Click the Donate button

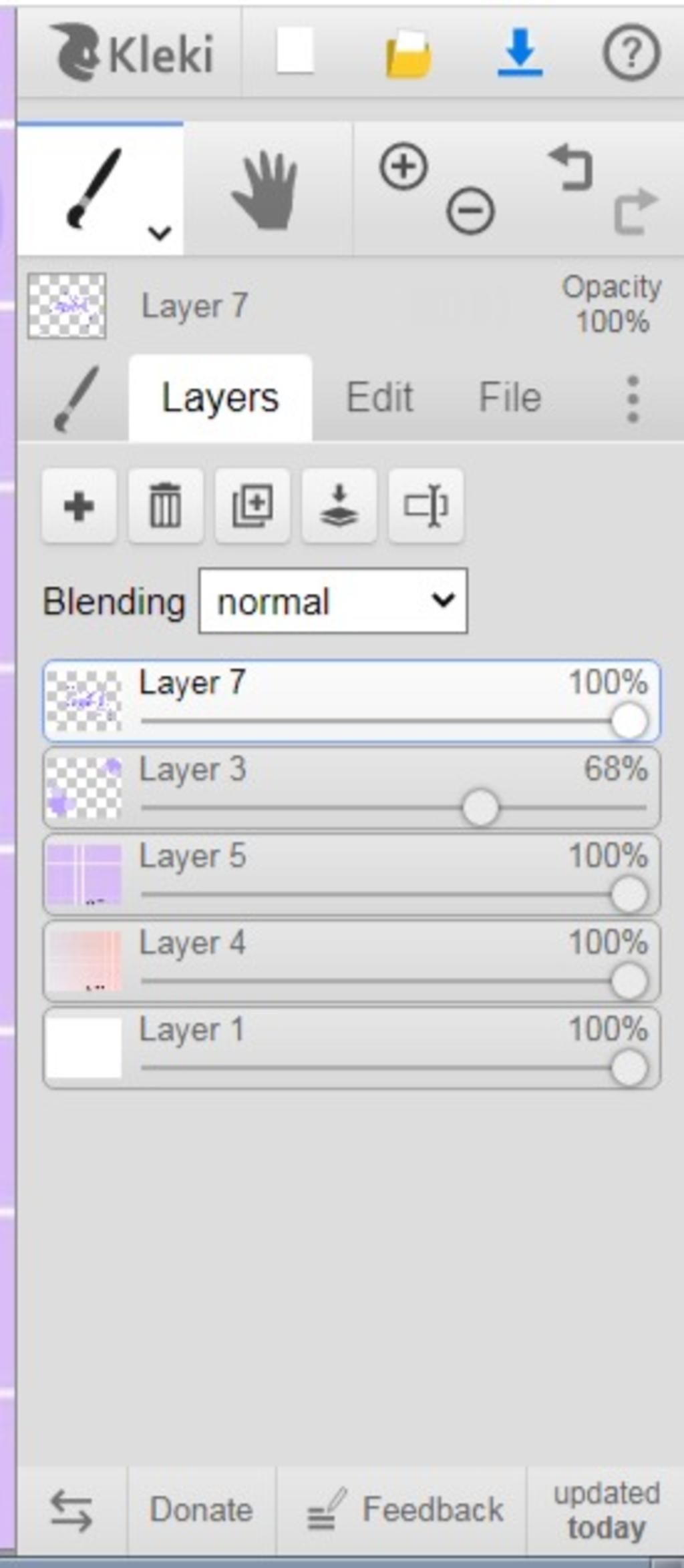point(201,1510)
